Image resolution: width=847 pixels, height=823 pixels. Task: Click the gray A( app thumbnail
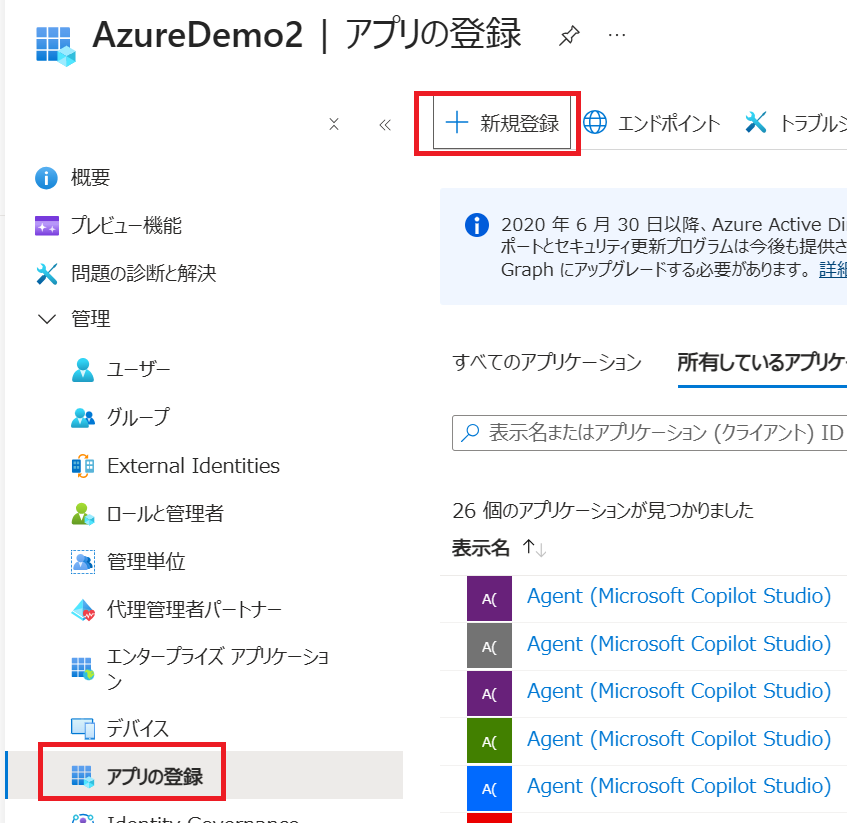489,646
